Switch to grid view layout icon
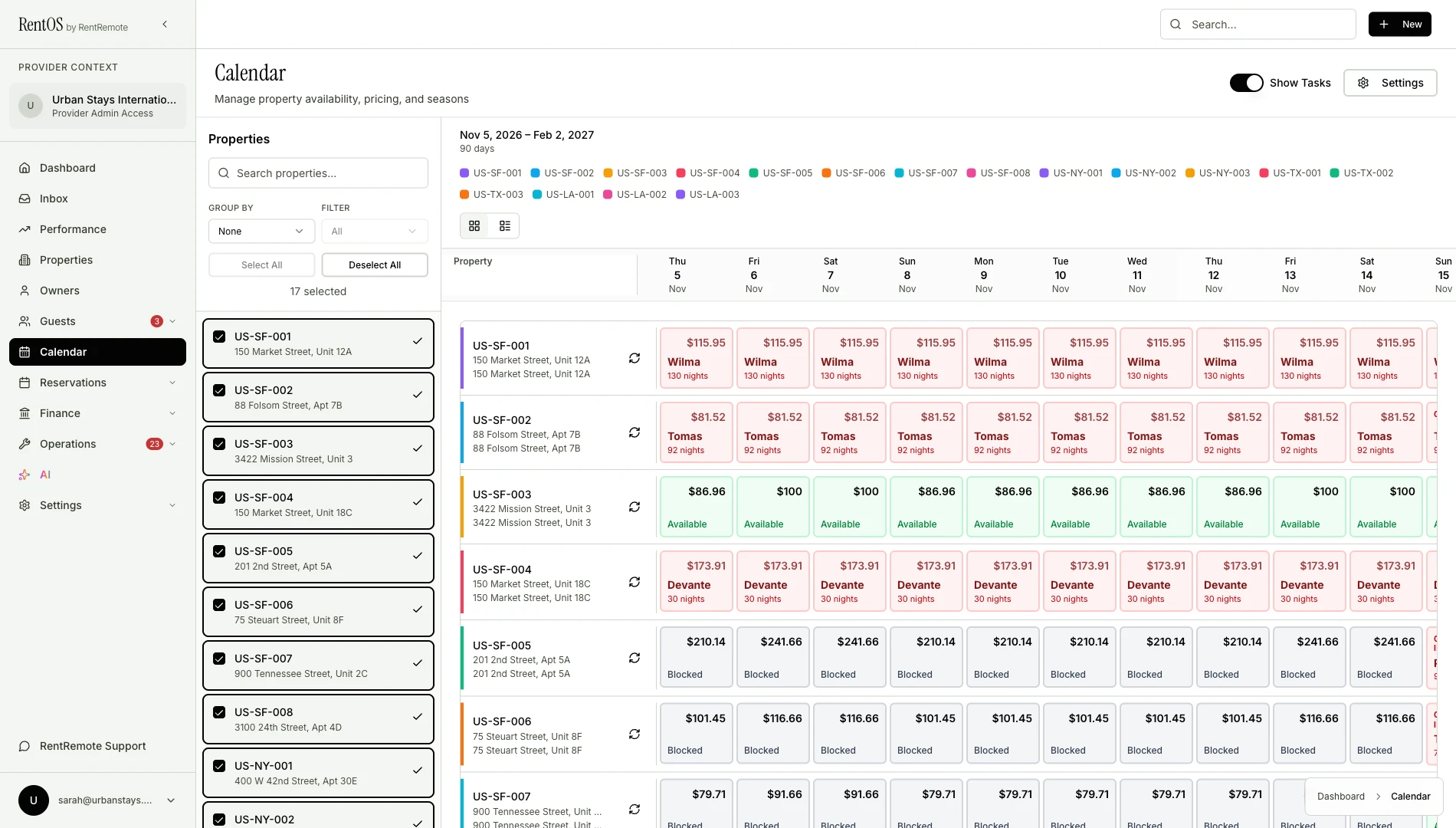Screen dimensions: 1456x828 click(x=474, y=226)
